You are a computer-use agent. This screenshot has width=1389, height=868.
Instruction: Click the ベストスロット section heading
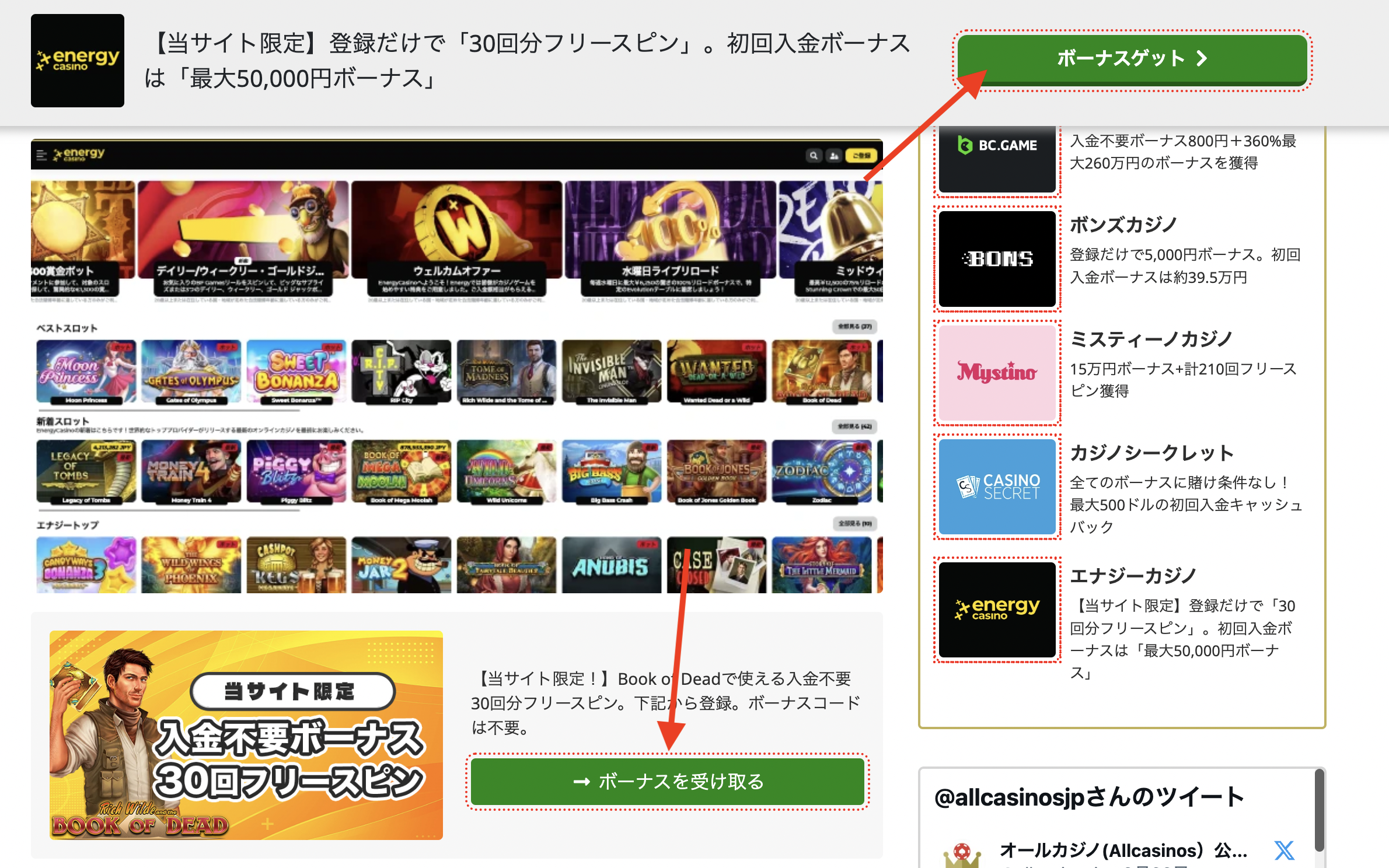pos(67,328)
